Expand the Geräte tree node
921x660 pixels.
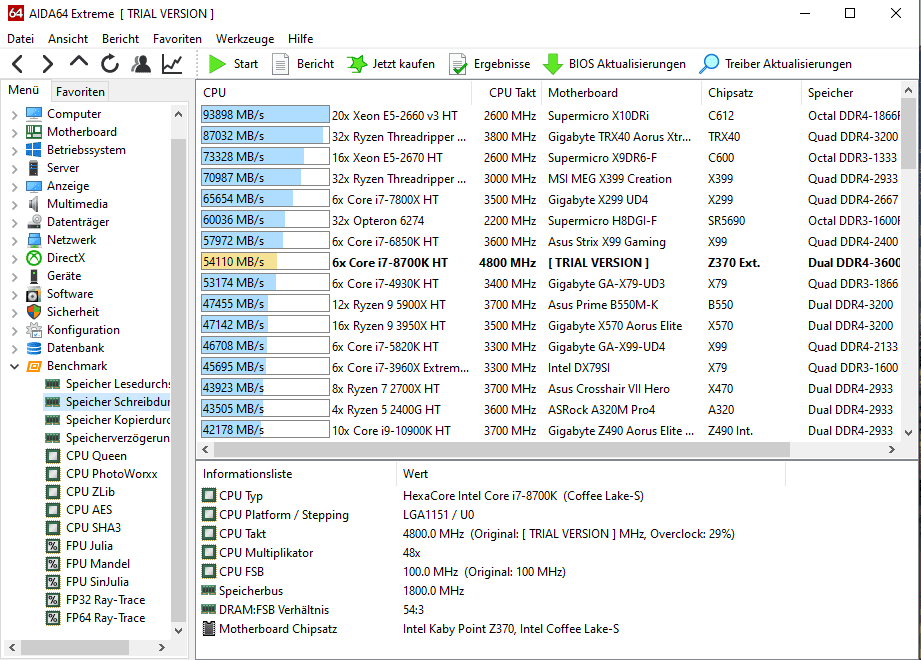click(x=15, y=276)
